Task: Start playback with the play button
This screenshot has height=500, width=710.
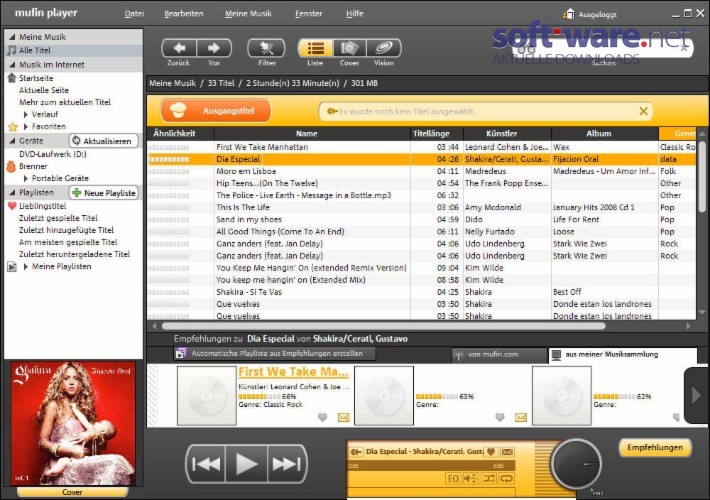Action: click(246, 464)
